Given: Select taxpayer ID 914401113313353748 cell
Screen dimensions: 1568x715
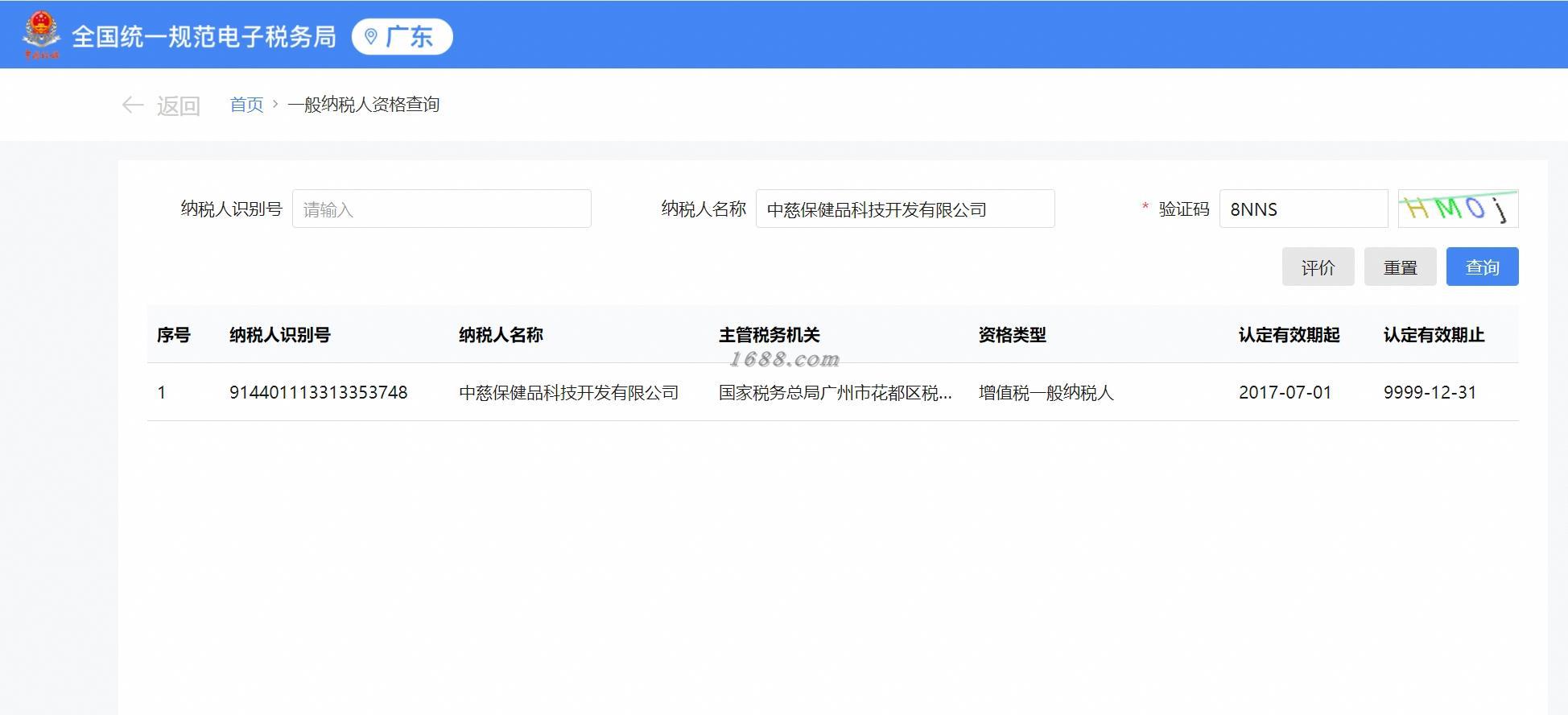Looking at the screenshot, I should click(318, 392).
